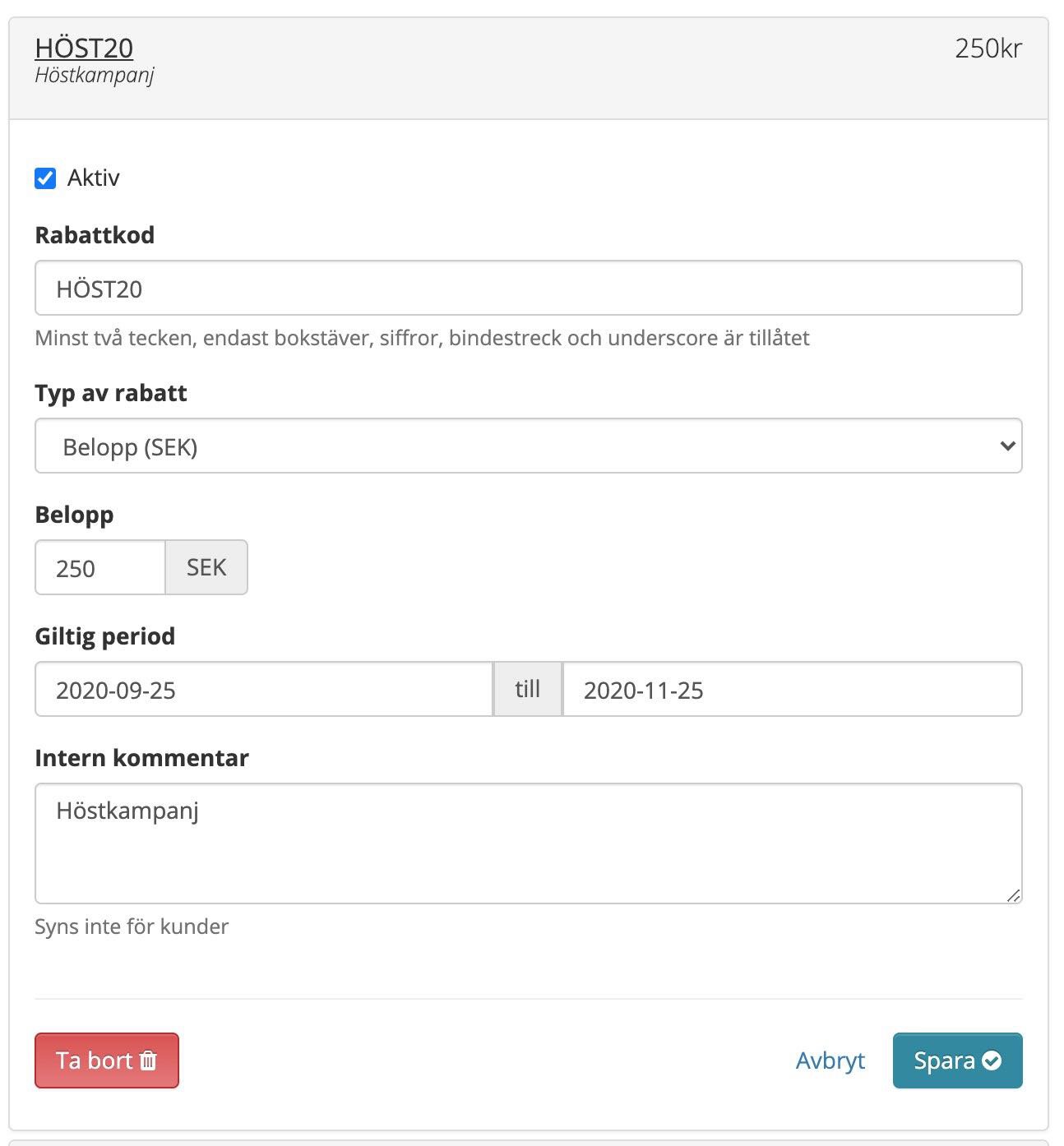Viewport: 1064px width, 1146px height.
Task: Click the 'till' separator between dates
Action: (x=527, y=690)
